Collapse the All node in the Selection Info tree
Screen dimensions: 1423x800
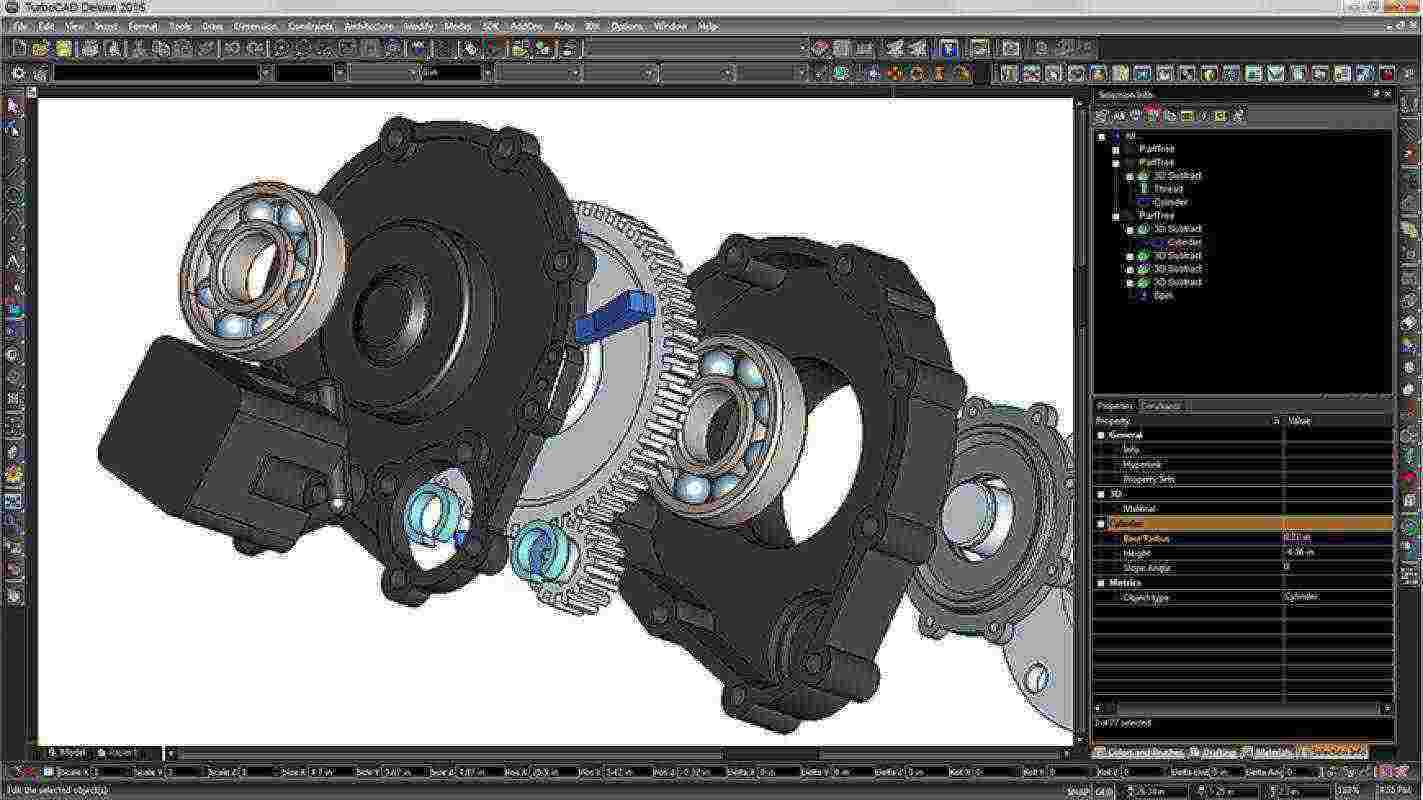(1101, 136)
